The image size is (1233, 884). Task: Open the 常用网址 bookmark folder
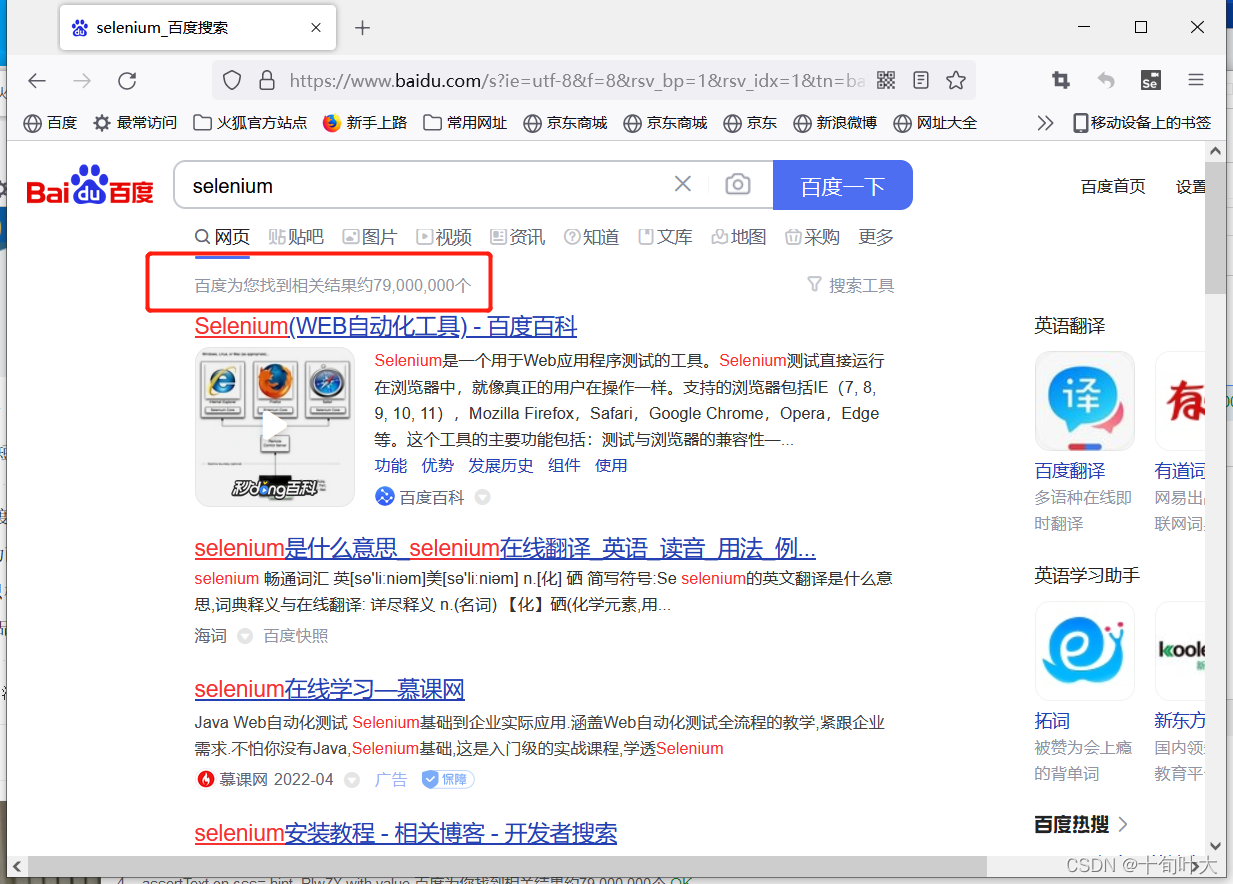(465, 122)
